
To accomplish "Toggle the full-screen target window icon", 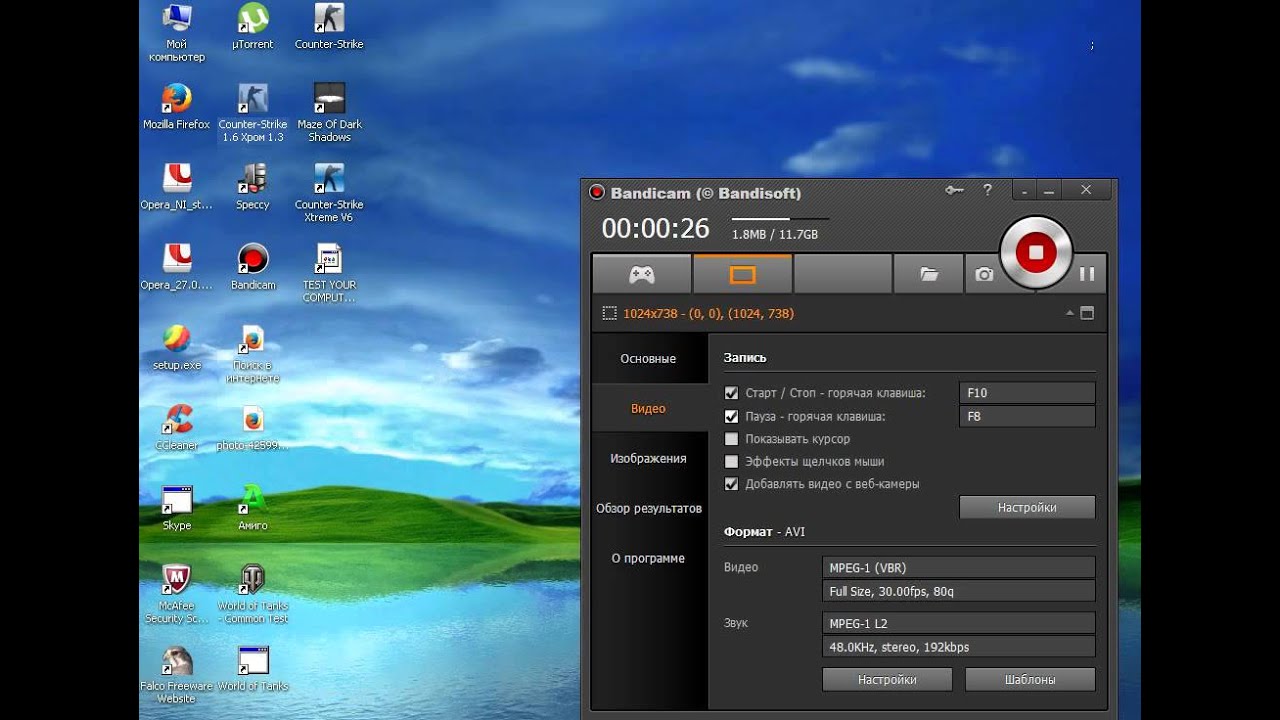I will pos(1087,313).
